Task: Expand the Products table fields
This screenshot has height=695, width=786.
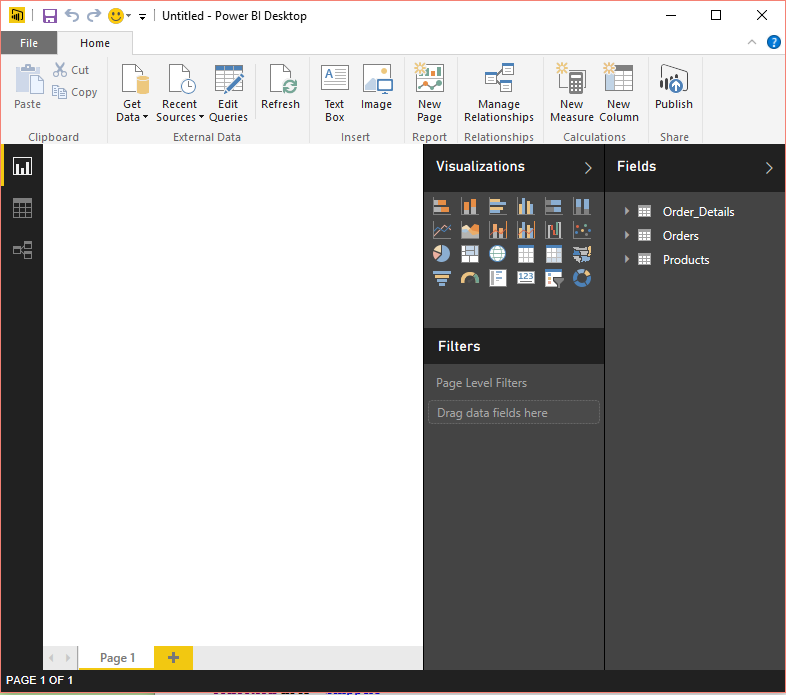Action: (x=627, y=259)
